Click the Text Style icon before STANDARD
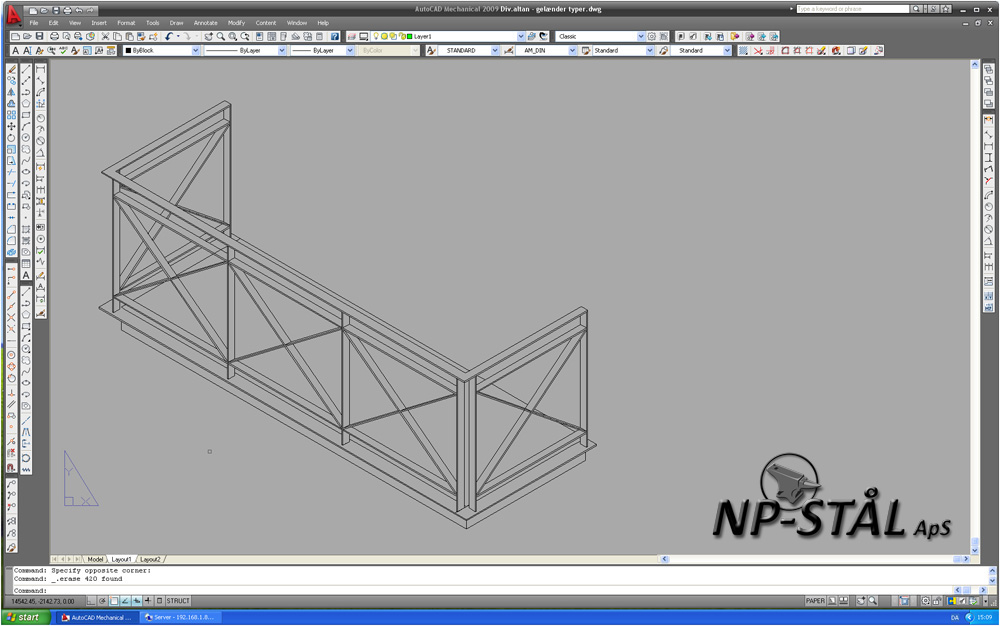The height and width of the screenshot is (626, 1000). click(431, 50)
